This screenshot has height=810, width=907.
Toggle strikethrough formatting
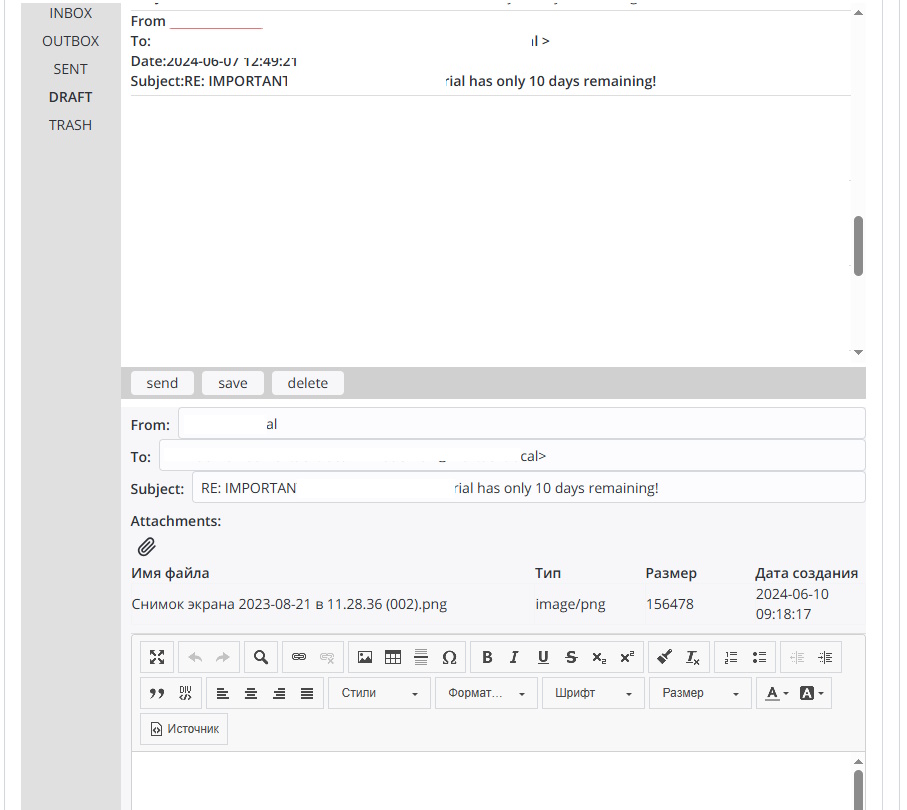[571, 657]
